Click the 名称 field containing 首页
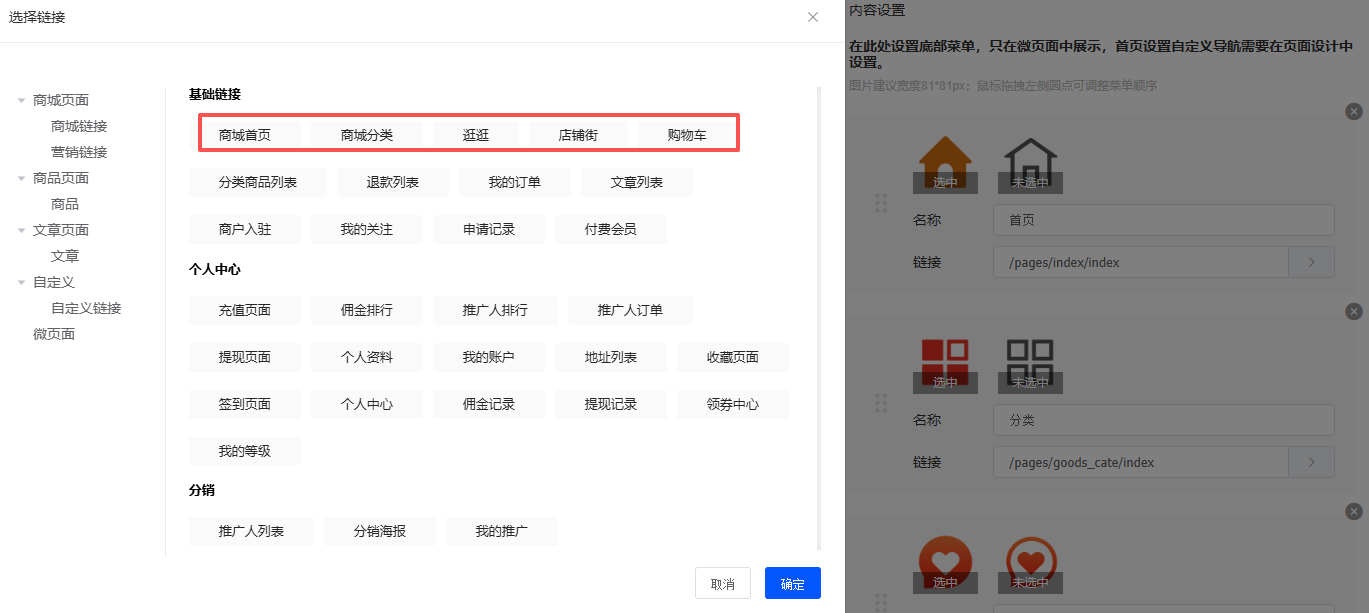Image resolution: width=1369 pixels, height=613 pixels. [x=1164, y=220]
